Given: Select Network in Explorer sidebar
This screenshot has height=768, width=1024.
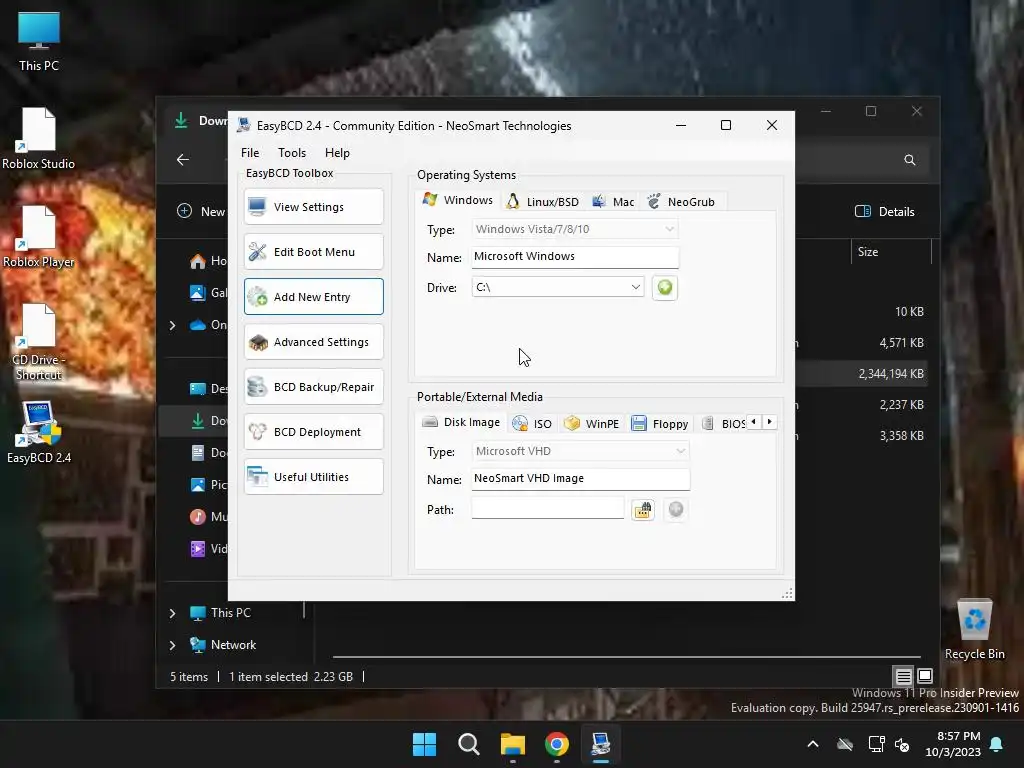Looking at the screenshot, I should click(x=233, y=645).
